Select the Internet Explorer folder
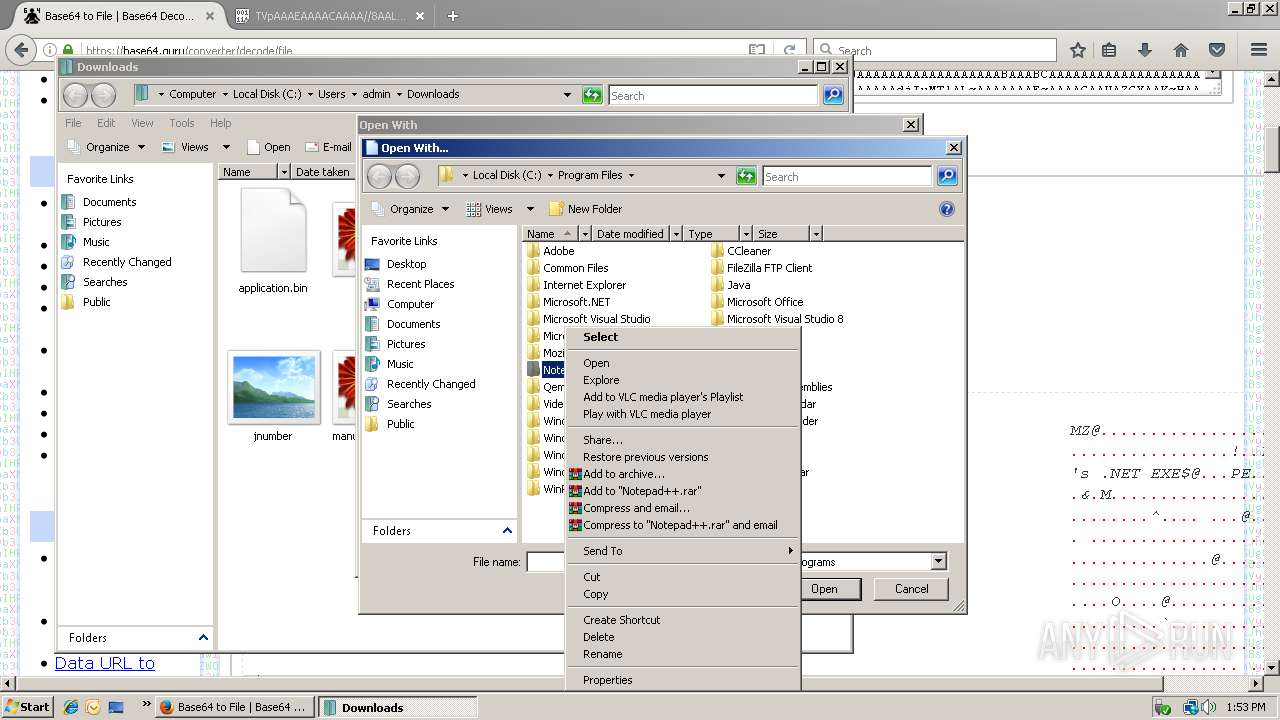Viewport: 1280px width, 720px height. point(575,285)
